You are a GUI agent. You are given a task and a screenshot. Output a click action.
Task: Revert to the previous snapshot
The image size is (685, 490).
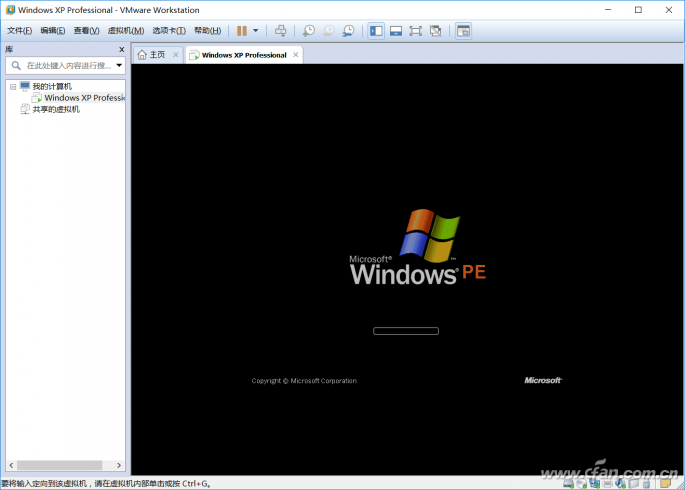[x=329, y=31]
